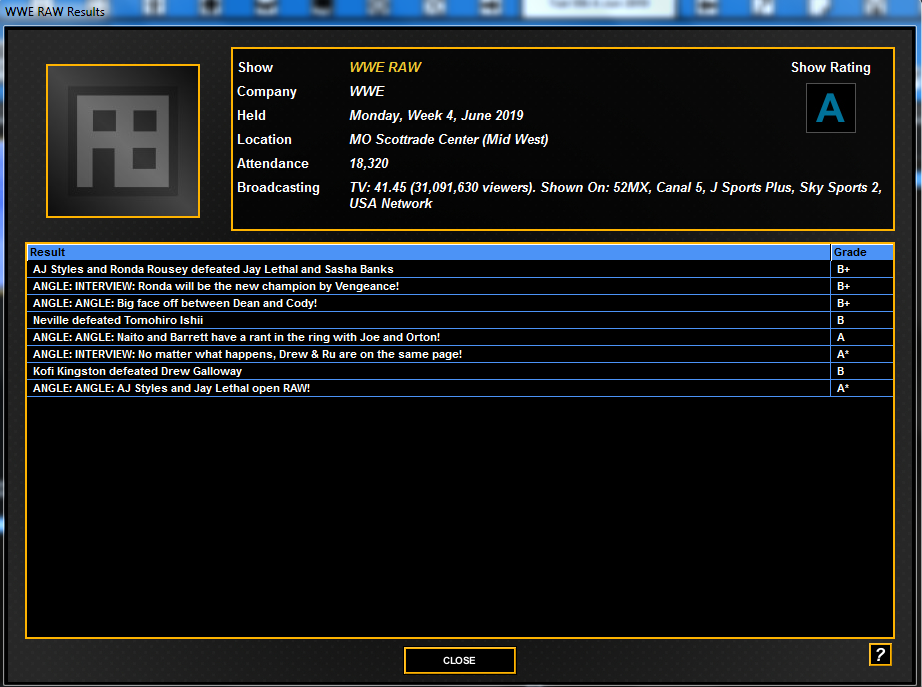Click the B grade of the Neville row

point(840,320)
